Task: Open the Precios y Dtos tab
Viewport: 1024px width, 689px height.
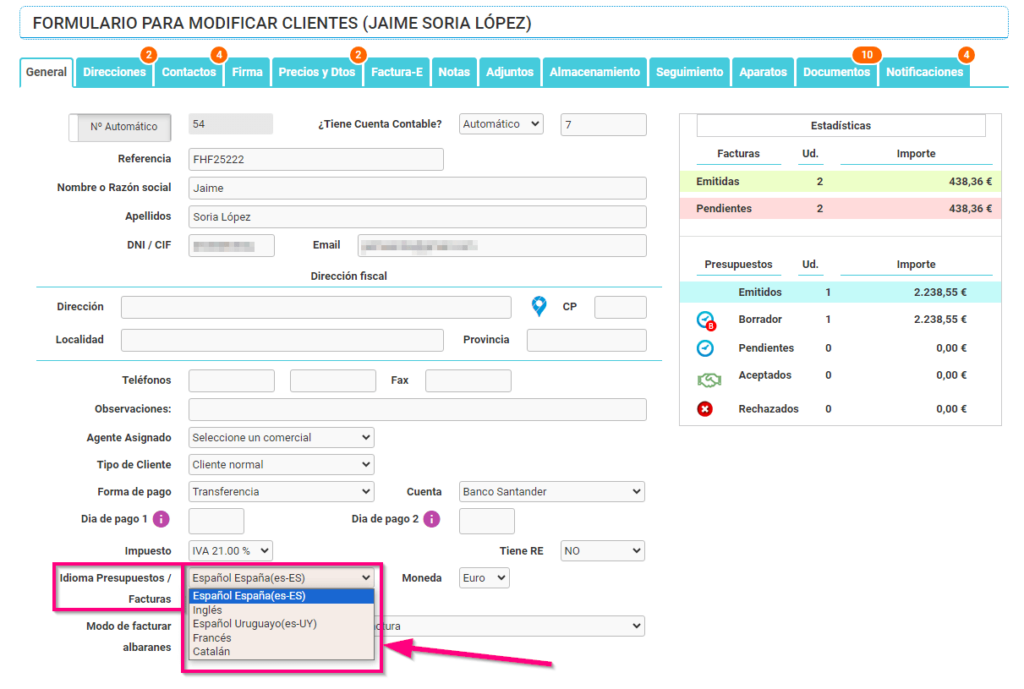Action: [317, 72]
